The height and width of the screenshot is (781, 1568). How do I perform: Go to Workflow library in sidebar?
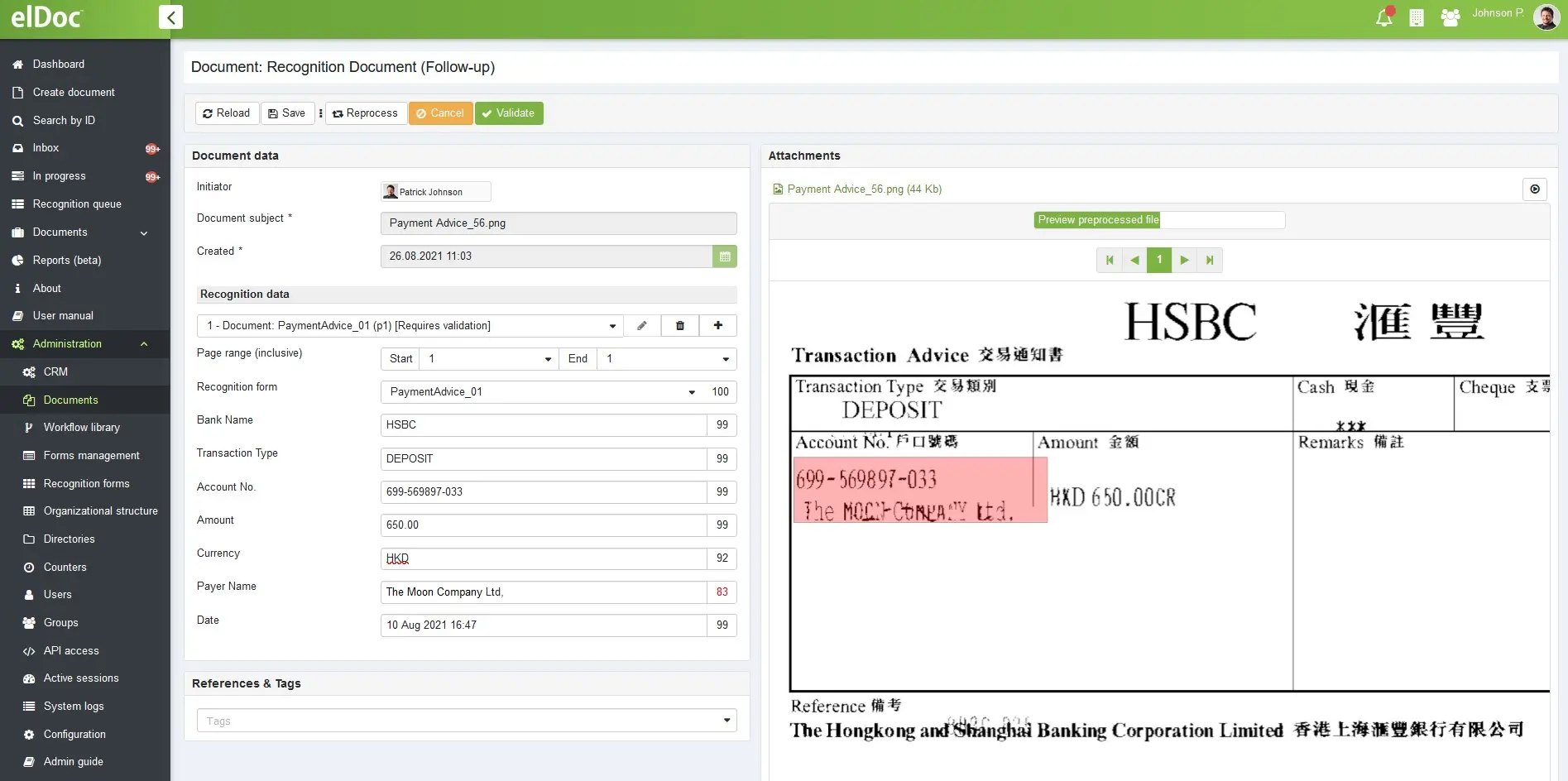[81, 428]
